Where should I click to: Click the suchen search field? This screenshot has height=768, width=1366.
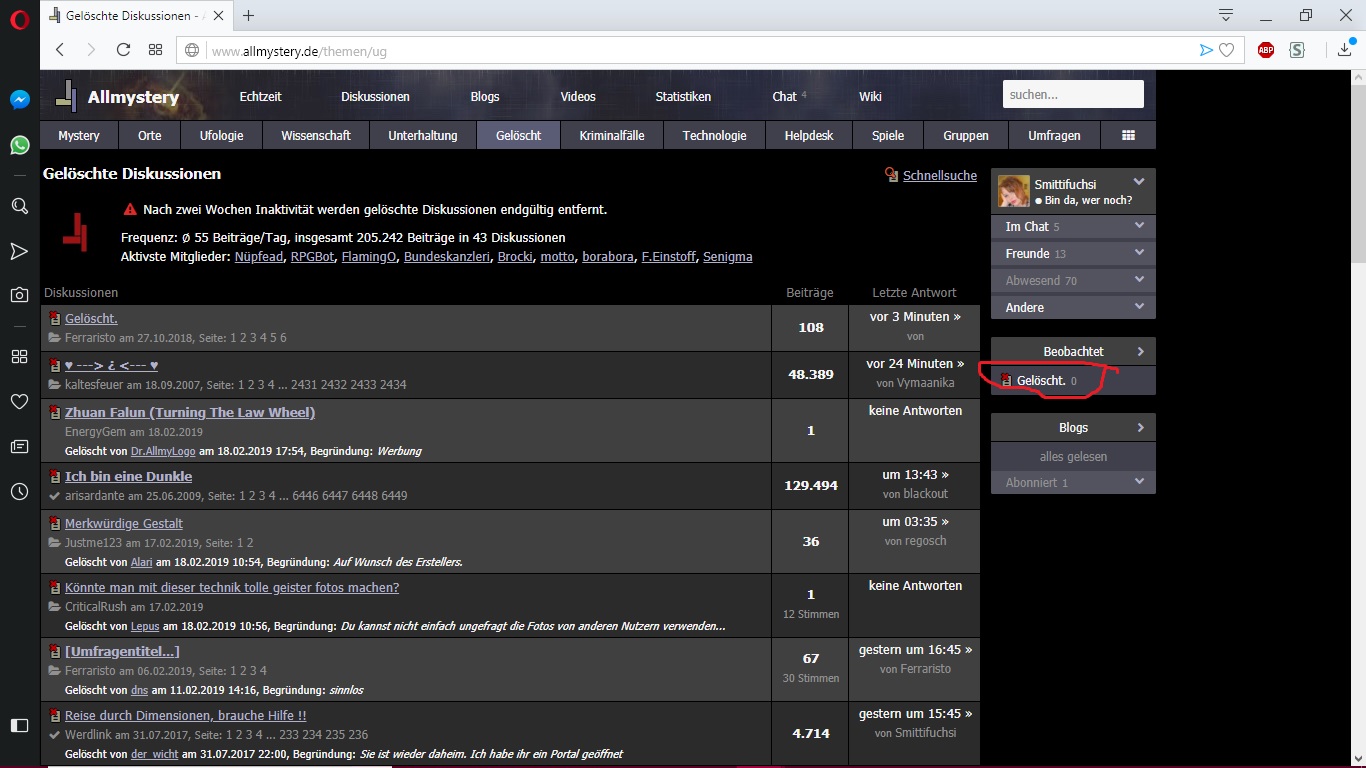click(x=1073, y=94)
